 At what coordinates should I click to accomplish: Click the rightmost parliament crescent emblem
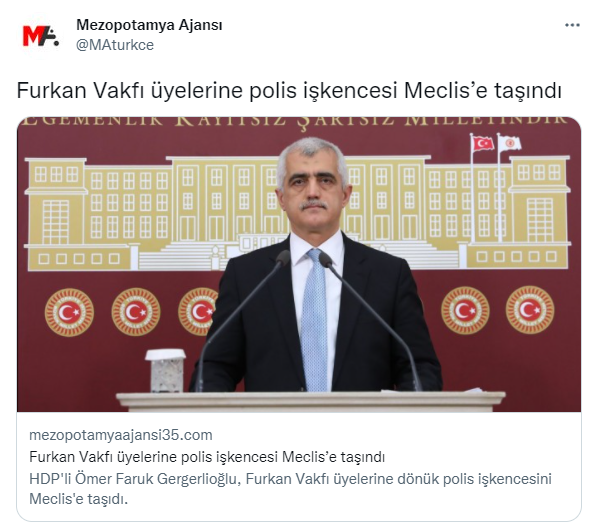pyautogui.click(x=530, y=310)
